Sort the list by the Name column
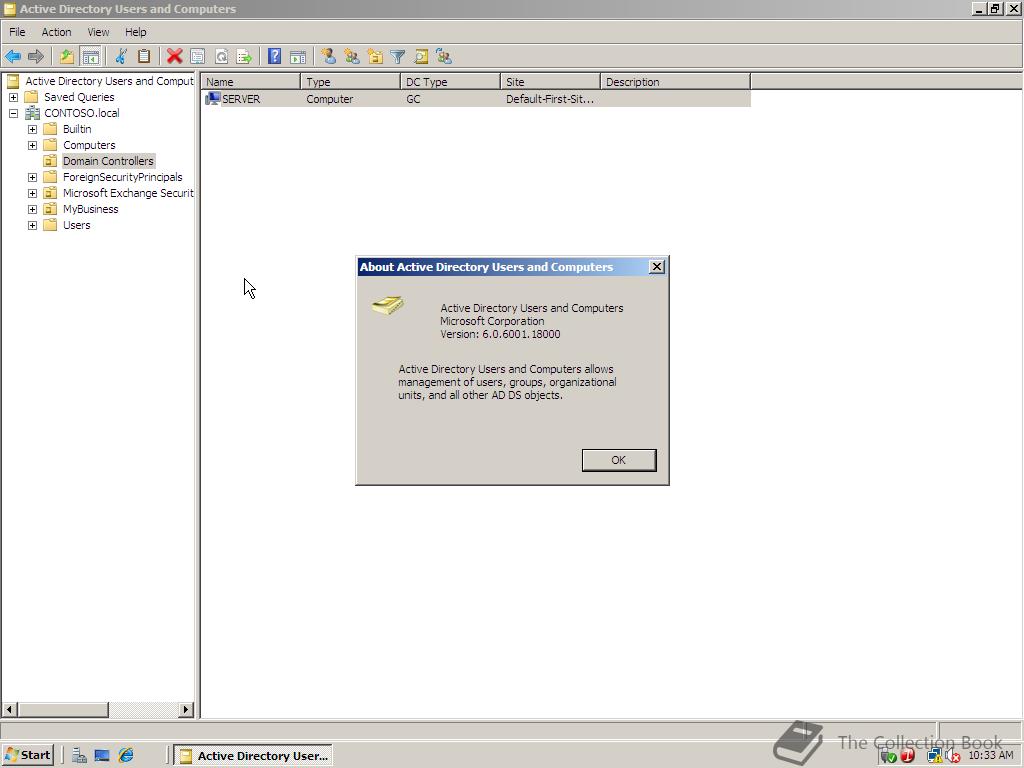This screenshot has width=1024, height=768. tap(250, 82)
